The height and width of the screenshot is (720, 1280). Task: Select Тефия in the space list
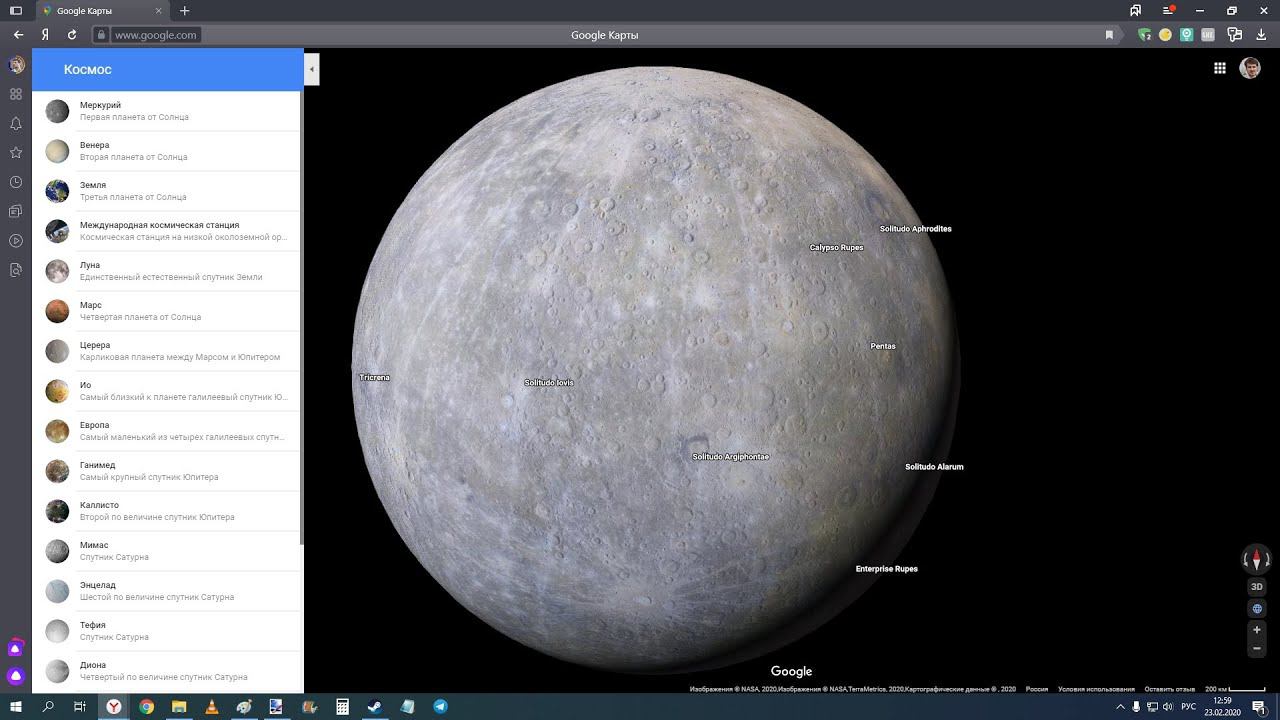[166, 631]
